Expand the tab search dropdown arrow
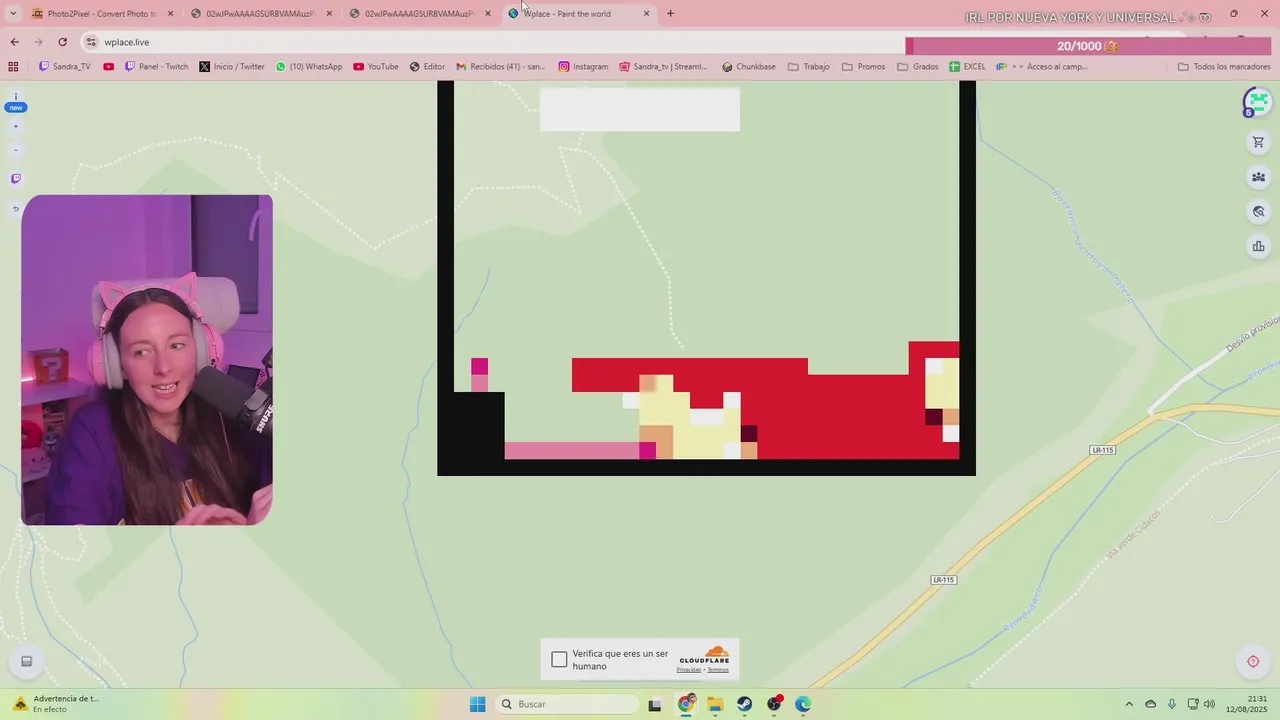 (x=13, y=13)
